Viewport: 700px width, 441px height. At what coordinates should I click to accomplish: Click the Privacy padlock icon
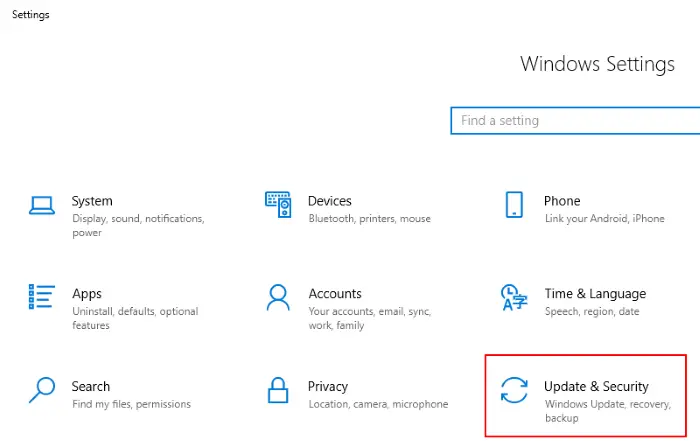coord(278,390)
